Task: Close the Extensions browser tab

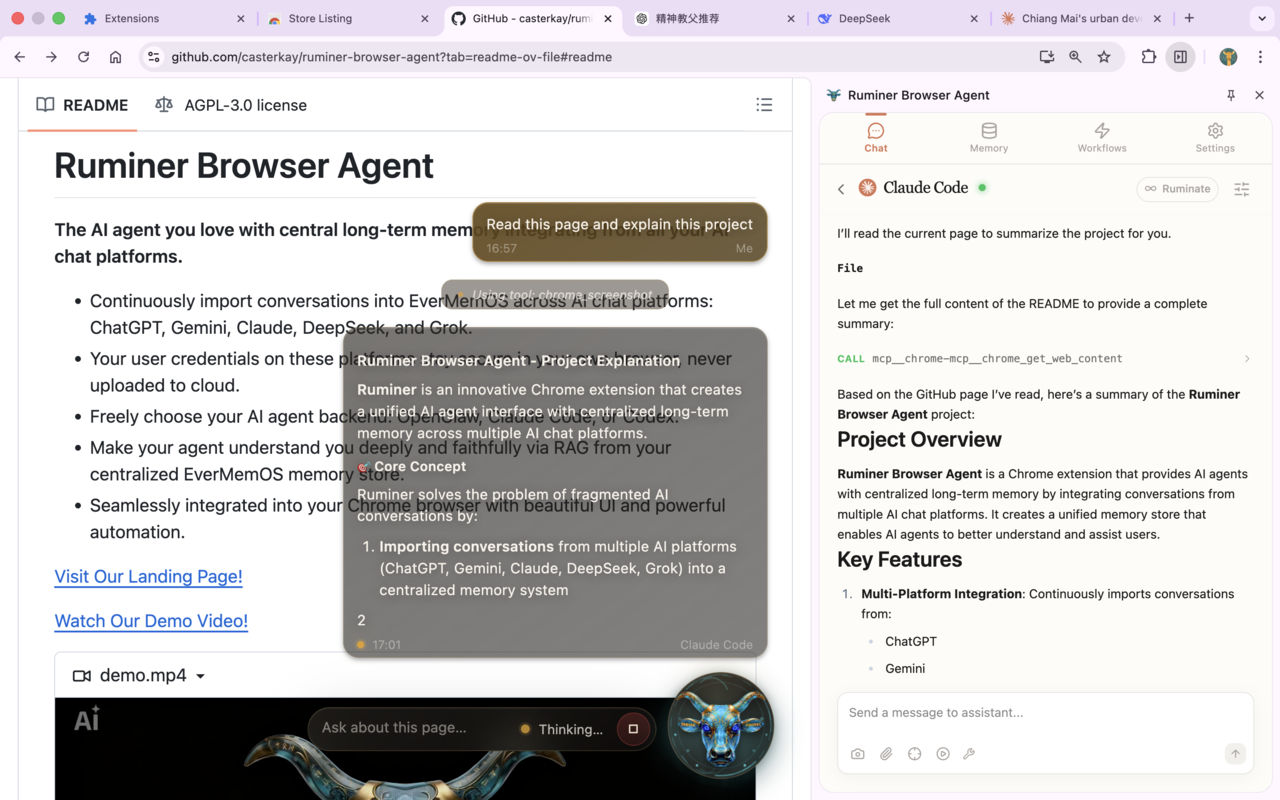Action: pos(241,18)
